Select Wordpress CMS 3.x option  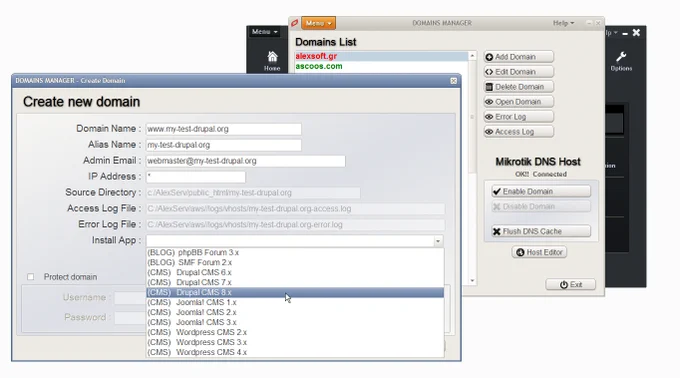tap(295, 342)
